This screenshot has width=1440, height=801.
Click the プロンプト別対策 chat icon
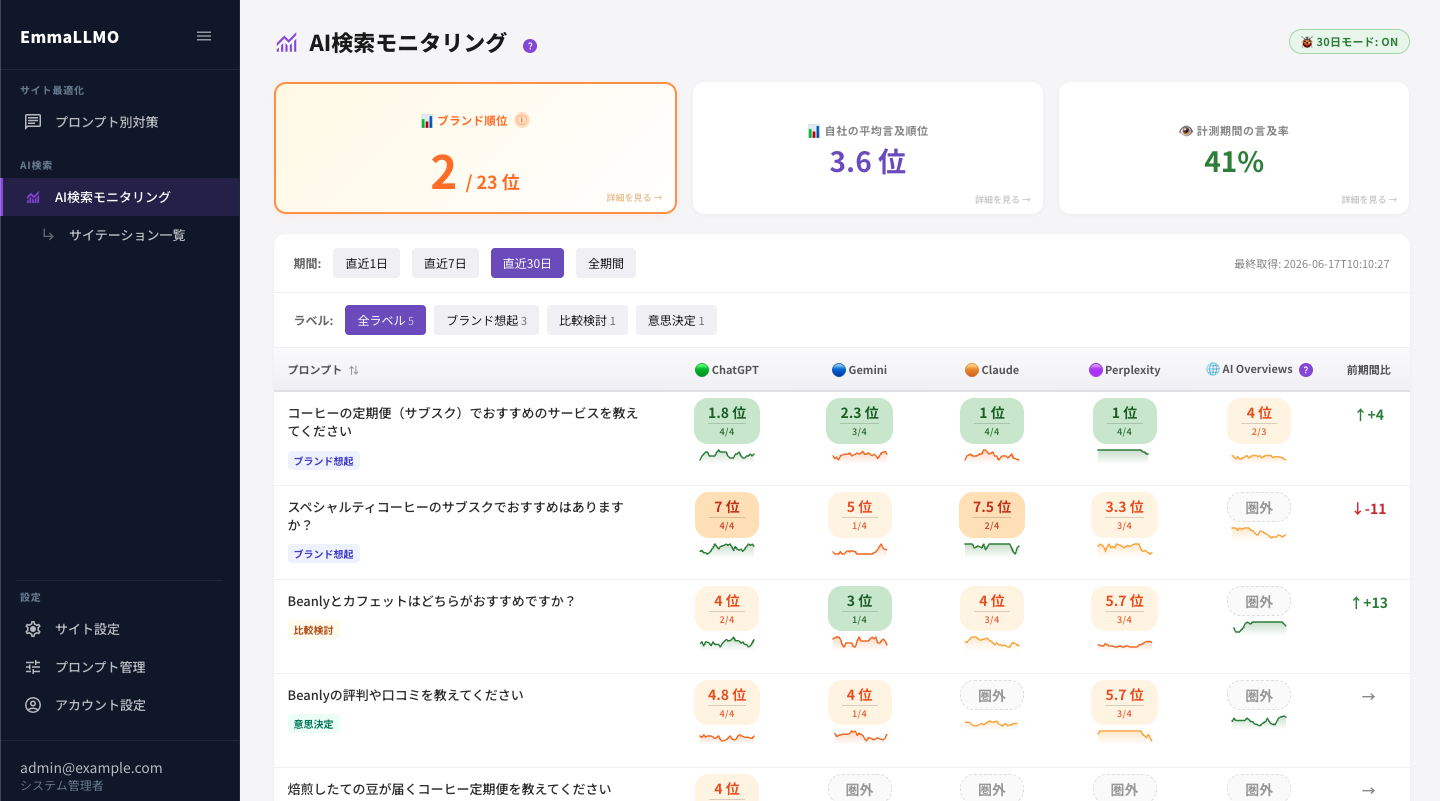pos(33,122)
